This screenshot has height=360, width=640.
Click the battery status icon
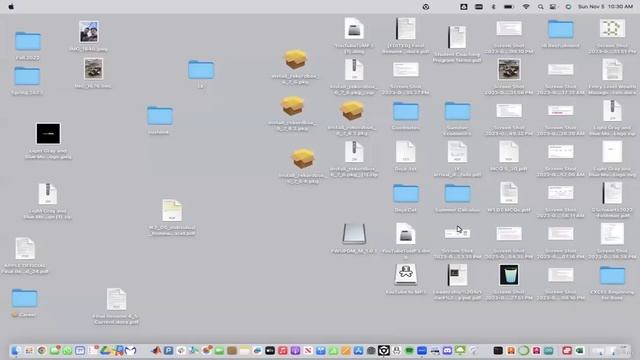click(509, 7)
